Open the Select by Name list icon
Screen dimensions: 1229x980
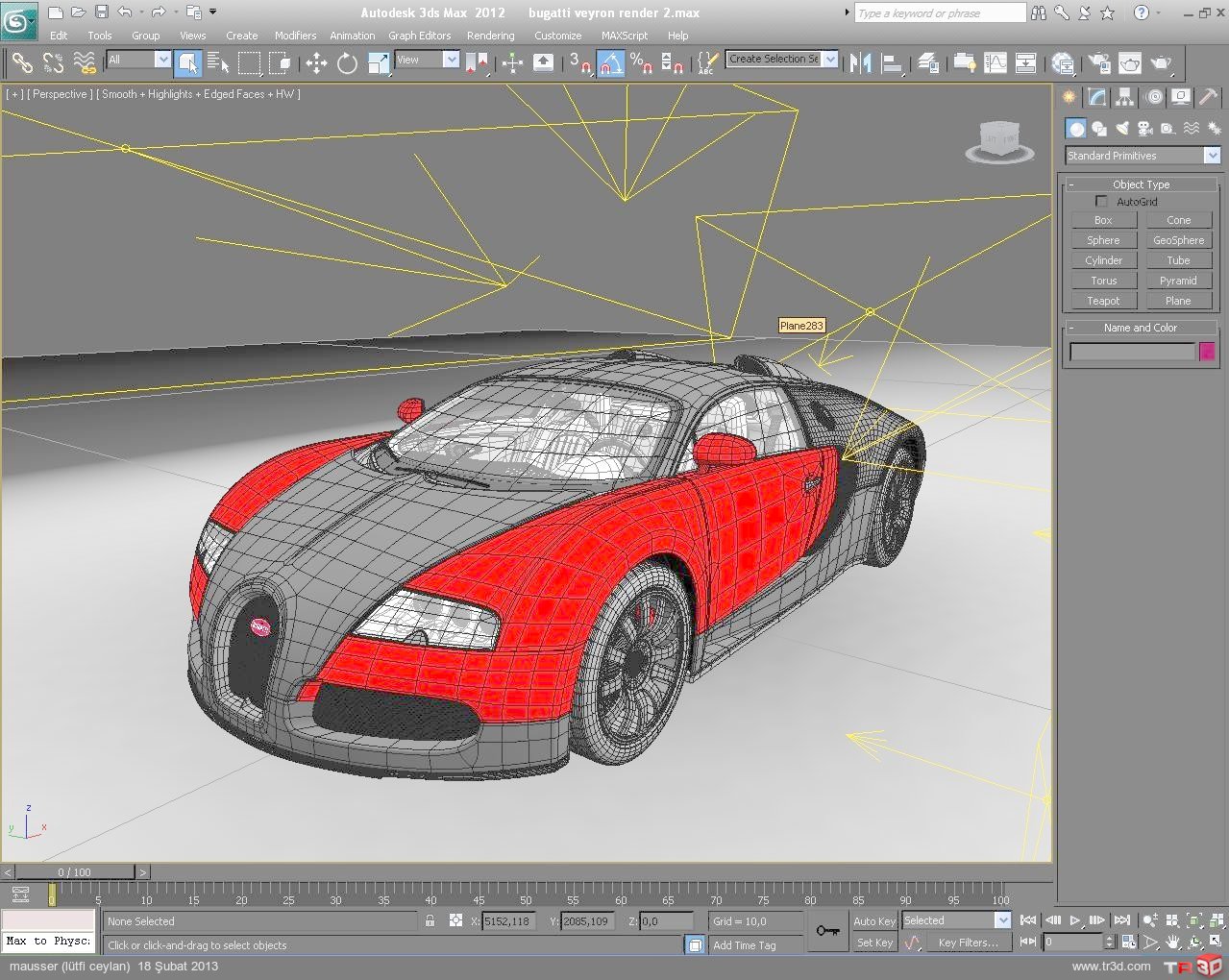click(x=218, y=63)
